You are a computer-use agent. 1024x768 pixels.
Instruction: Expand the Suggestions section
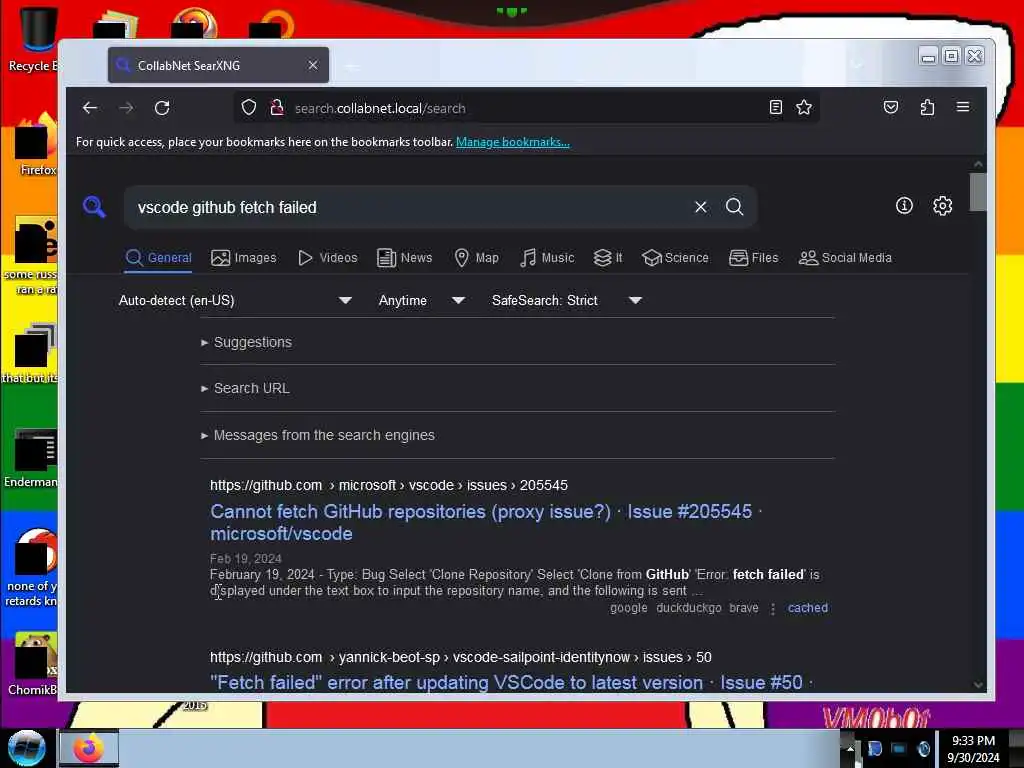tap(247, 342)
